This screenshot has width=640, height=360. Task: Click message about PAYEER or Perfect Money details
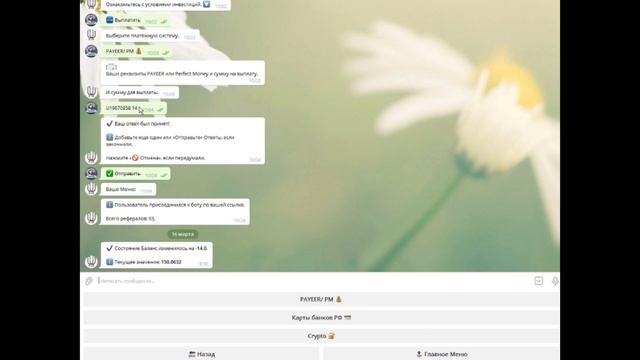coord(182,74)
